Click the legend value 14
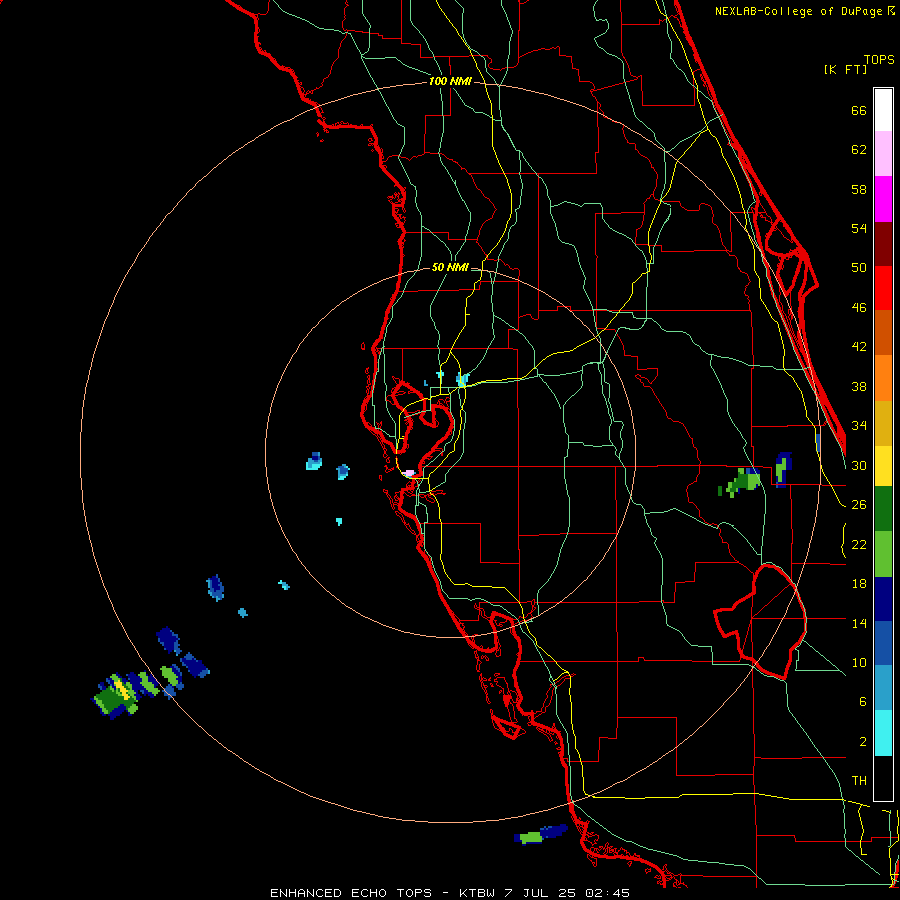Image resolution: width=900 pixels, height=900 pixels. [859, 623]
